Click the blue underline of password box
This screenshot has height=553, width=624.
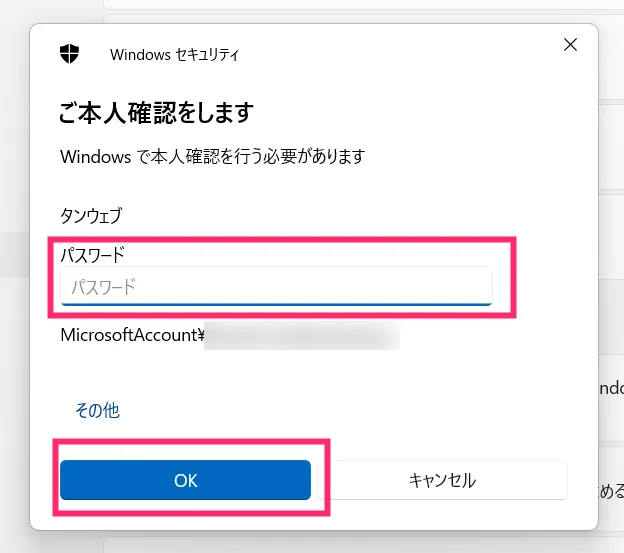tap(276, 304)
